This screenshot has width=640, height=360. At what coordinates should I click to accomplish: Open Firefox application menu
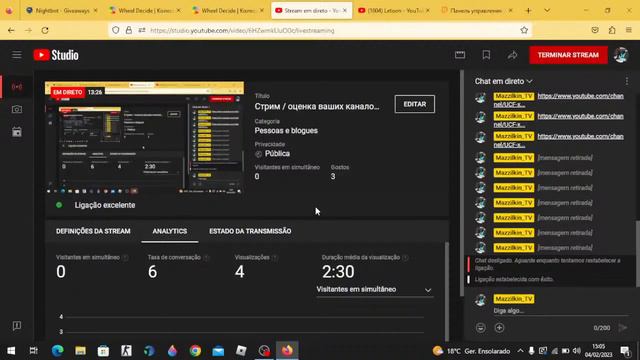[x=629, y=30]
